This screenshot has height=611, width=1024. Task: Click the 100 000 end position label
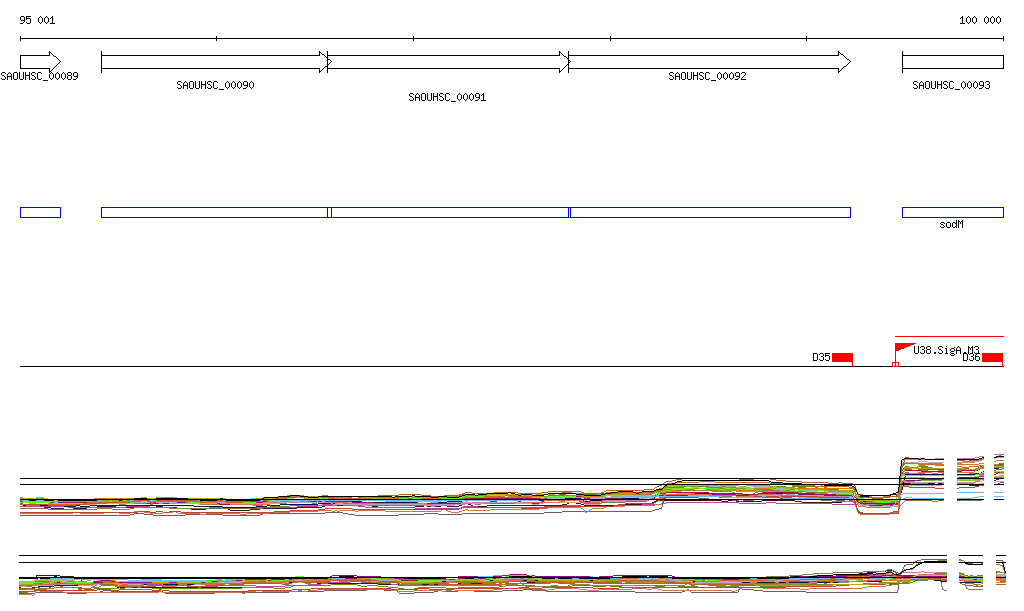[980, 20]
